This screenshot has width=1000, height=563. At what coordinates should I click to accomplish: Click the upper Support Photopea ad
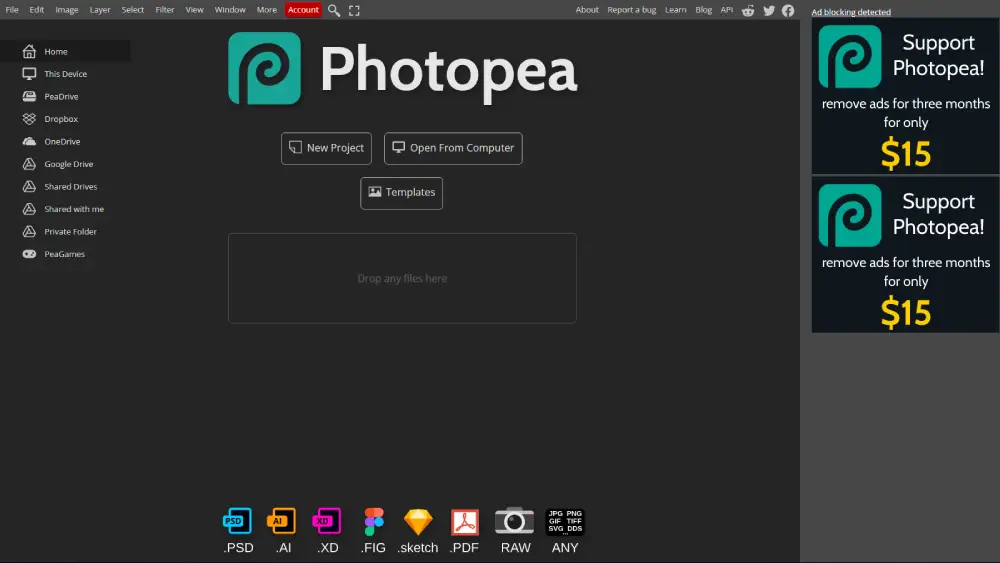tap(905, 96)
